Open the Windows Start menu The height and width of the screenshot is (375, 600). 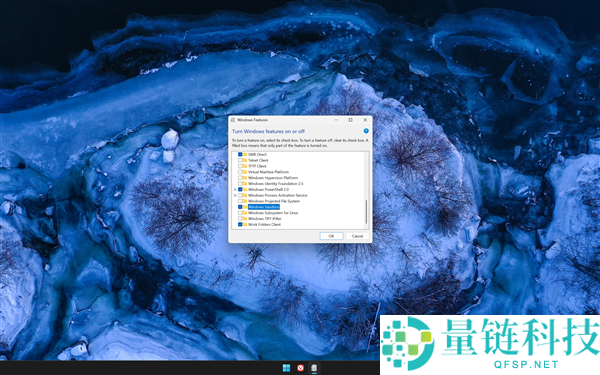pos(286,368)
